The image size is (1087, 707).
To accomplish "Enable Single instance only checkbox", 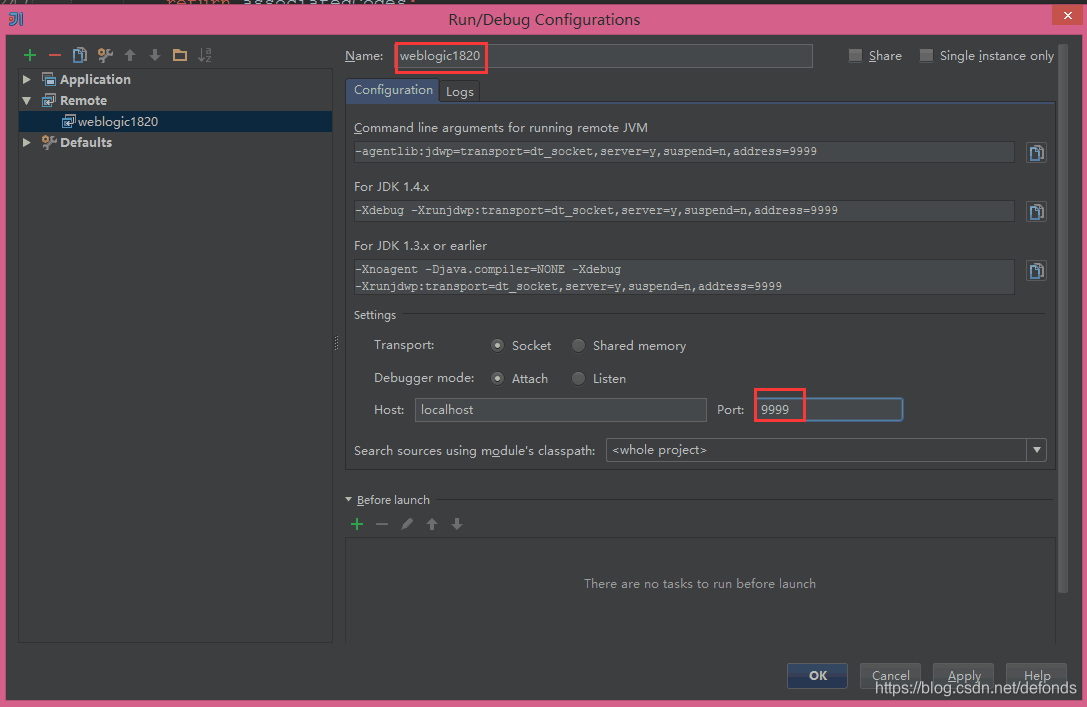I will pos(926,55).
